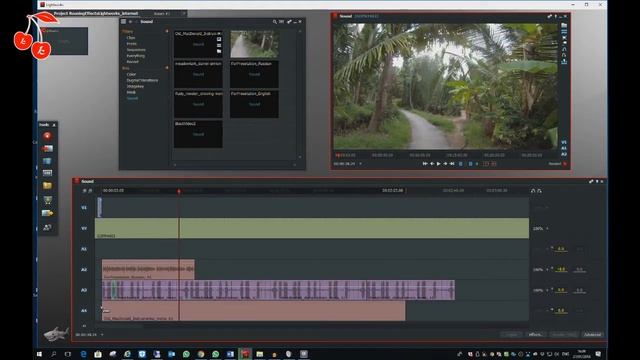Toggle the A3 track in timeline
640x360 pixels.
pyautogui.click(x=84, y=290)
